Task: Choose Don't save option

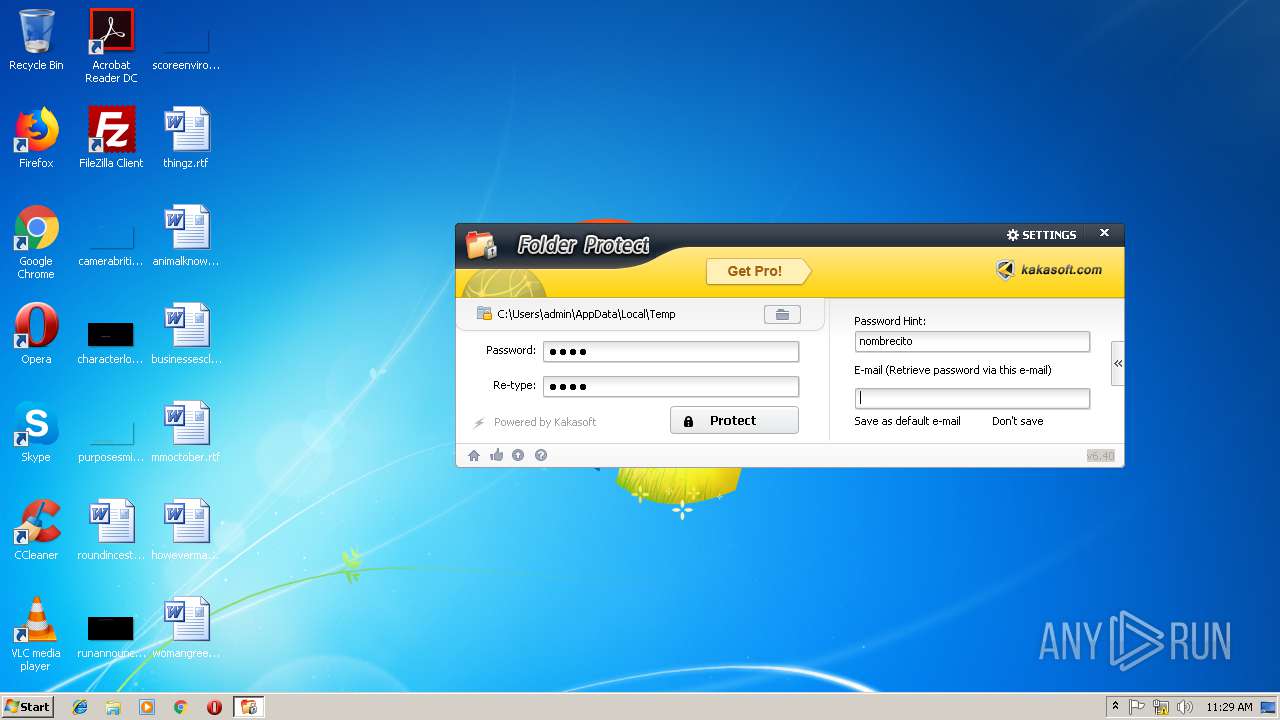Action: (x=1017, y=421)
